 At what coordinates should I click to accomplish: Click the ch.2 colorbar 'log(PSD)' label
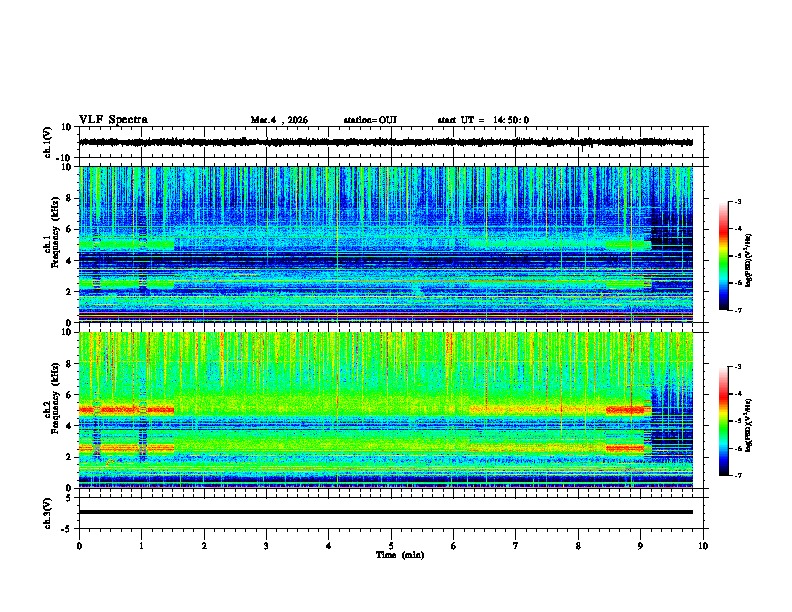tap(748, 425)
